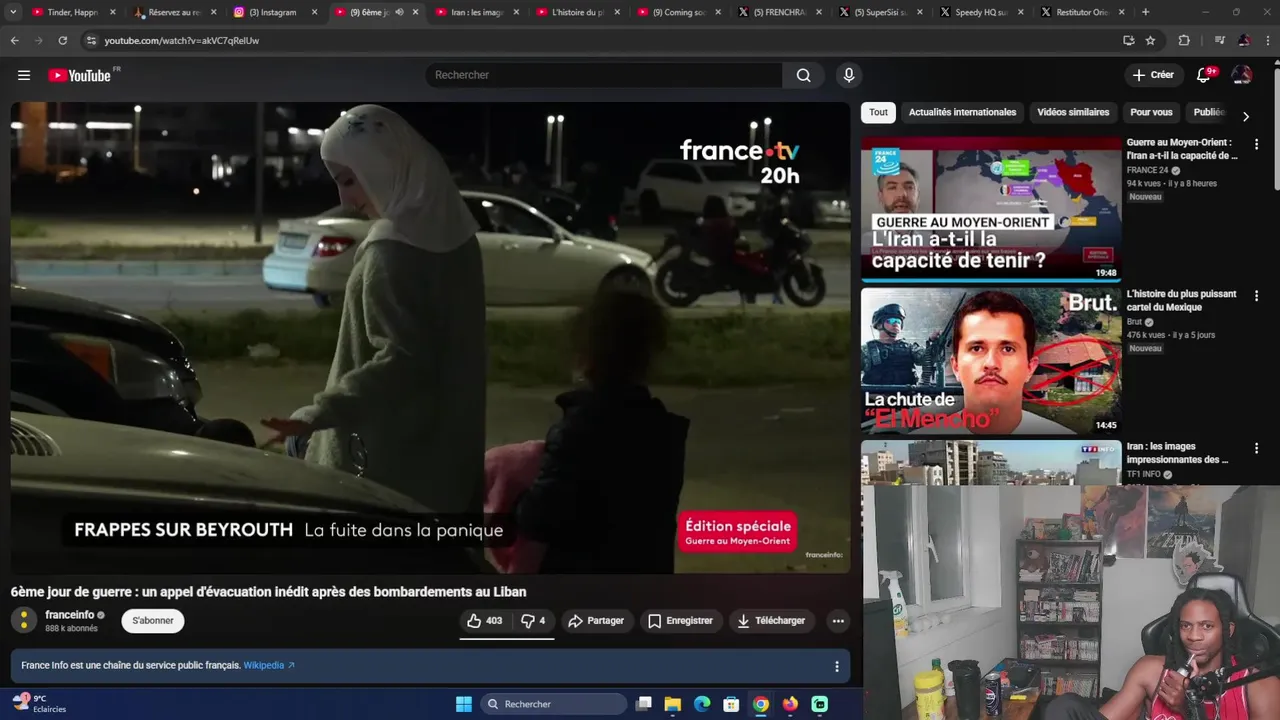The width and height of the screenshot is (1280, 720).
Task: Open options for the TF1 INFO video
Action: tap(1257, 448)
